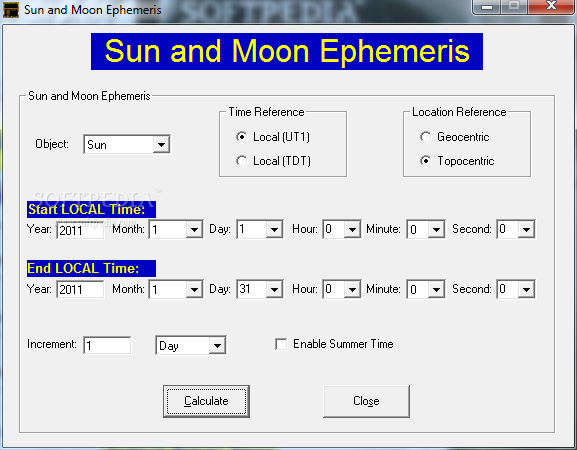Screen dimensions: 577x450
Task: Open End time Month dropdown
Action: tap(176, 289)
